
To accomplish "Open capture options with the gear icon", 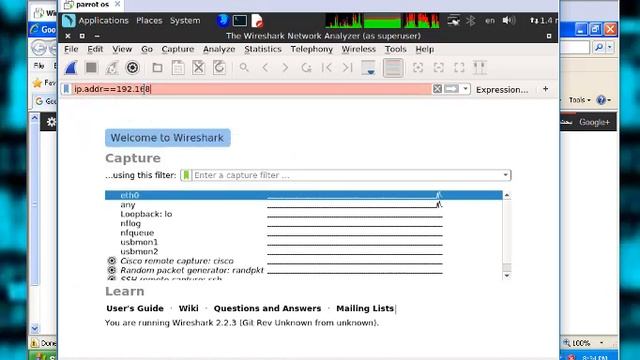I will click(x=132, y=68).
